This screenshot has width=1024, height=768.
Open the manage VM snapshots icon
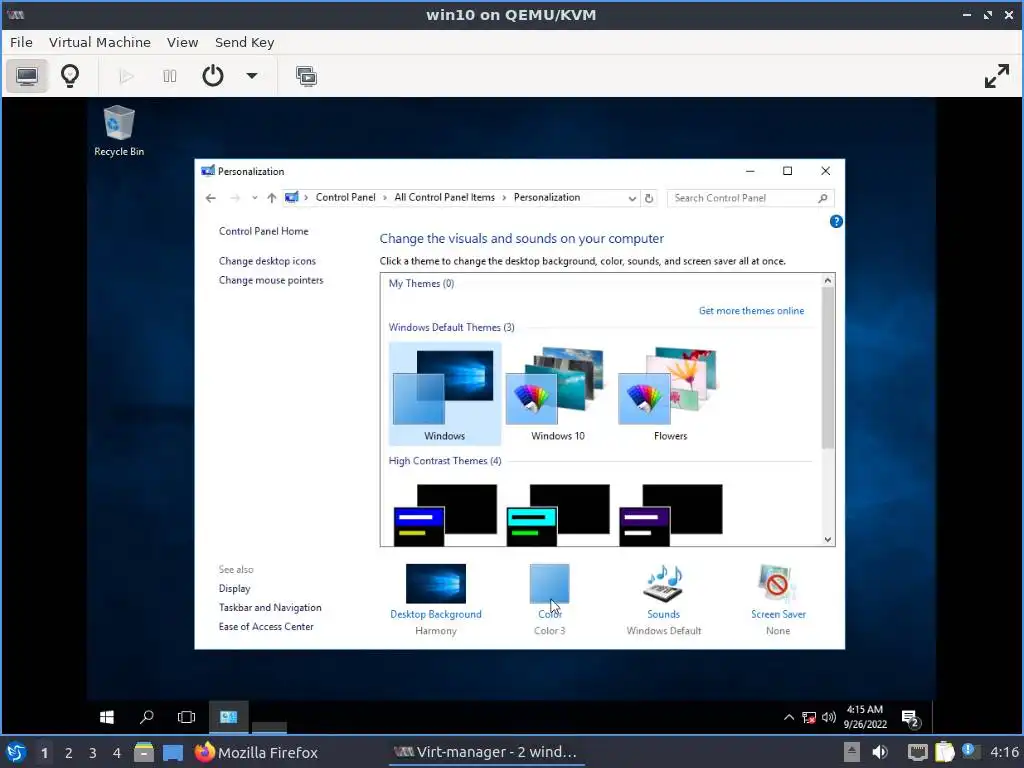(306, 76)
